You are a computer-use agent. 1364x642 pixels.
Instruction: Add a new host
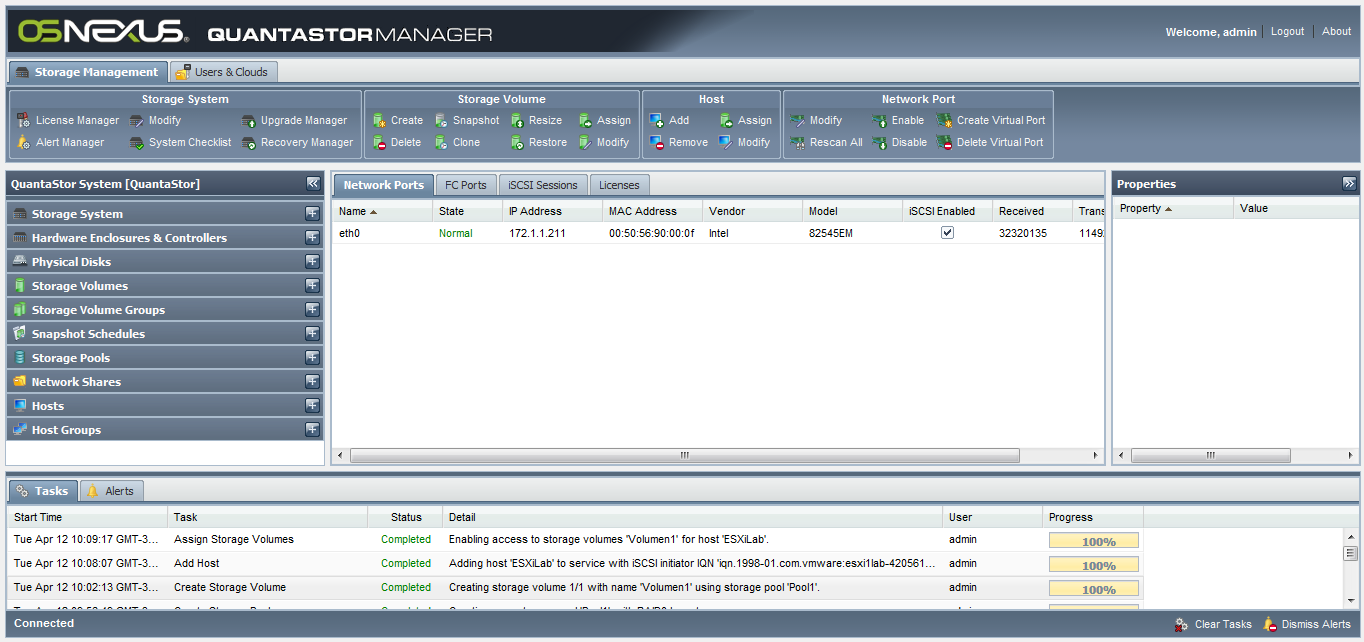[x=669, y=120]
